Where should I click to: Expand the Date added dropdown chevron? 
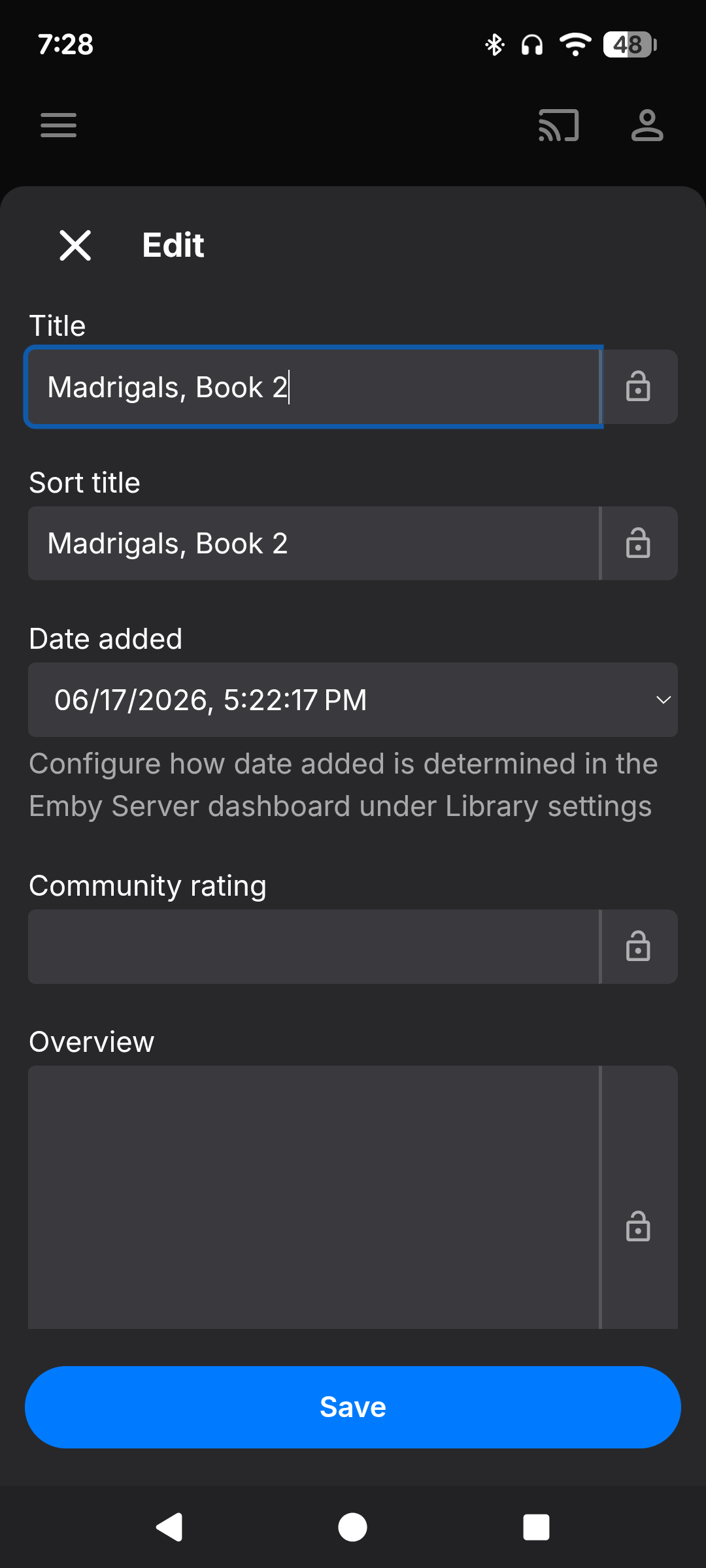tap(664, 700)
